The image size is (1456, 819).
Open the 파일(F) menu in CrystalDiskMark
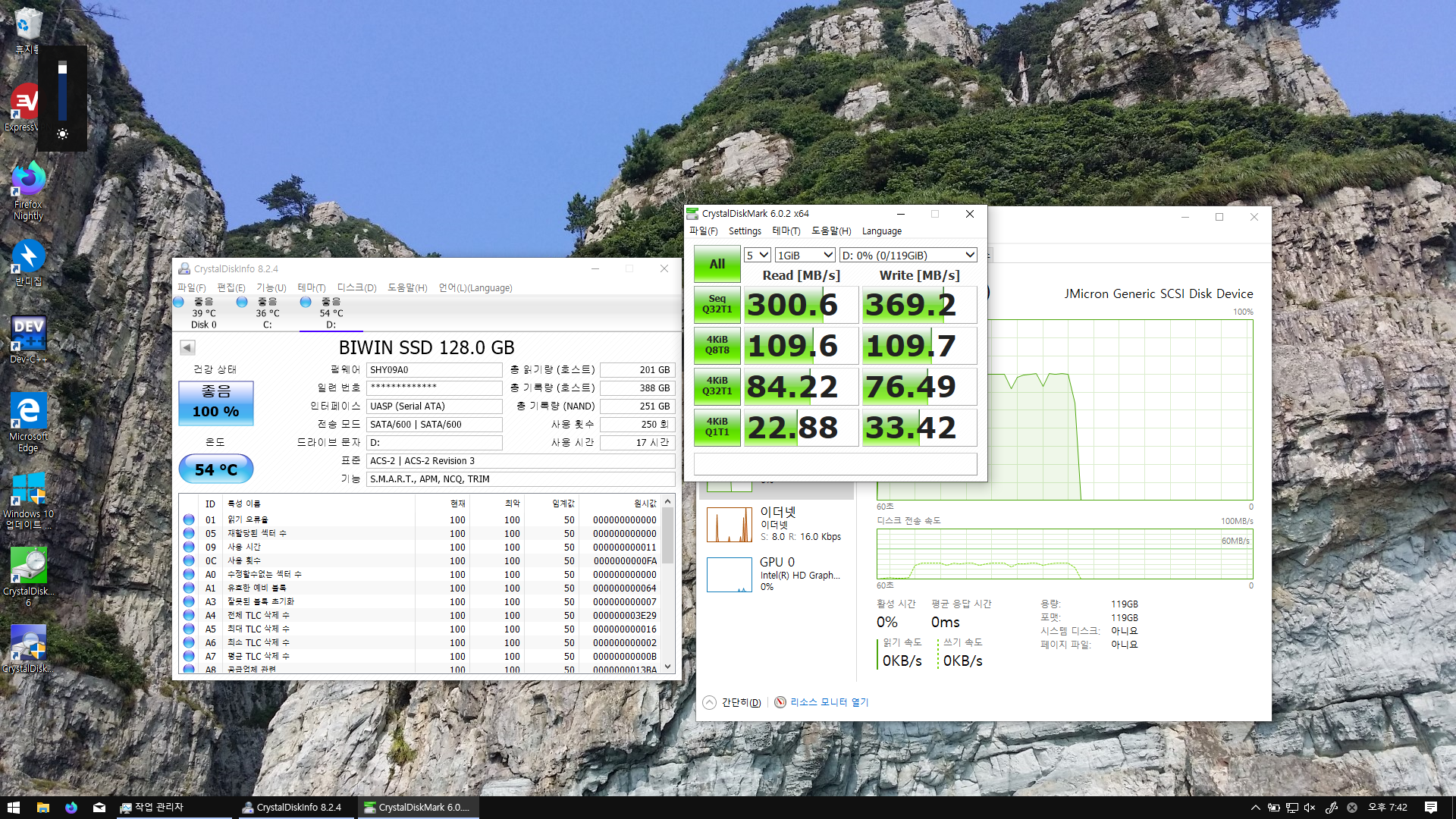point(703,231)
